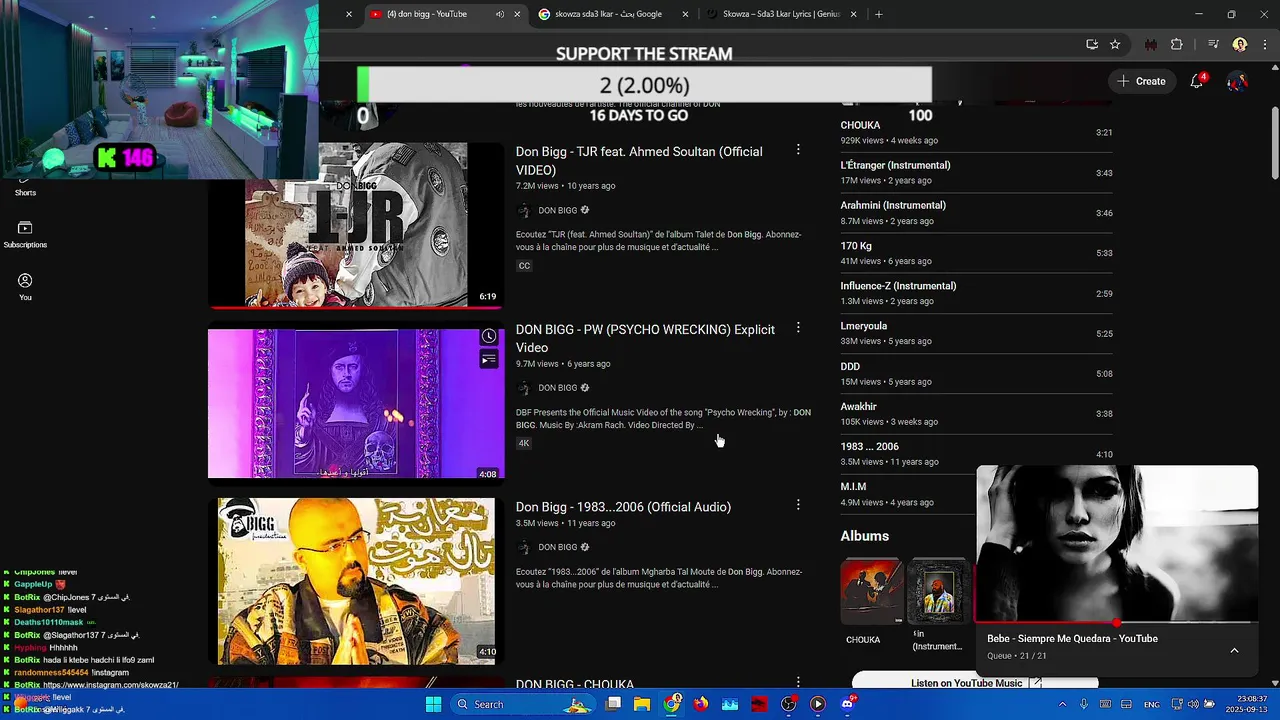Play 170 Kg from the song list
The height and width of the screenshot is (720, 1280).
[976, 253]
